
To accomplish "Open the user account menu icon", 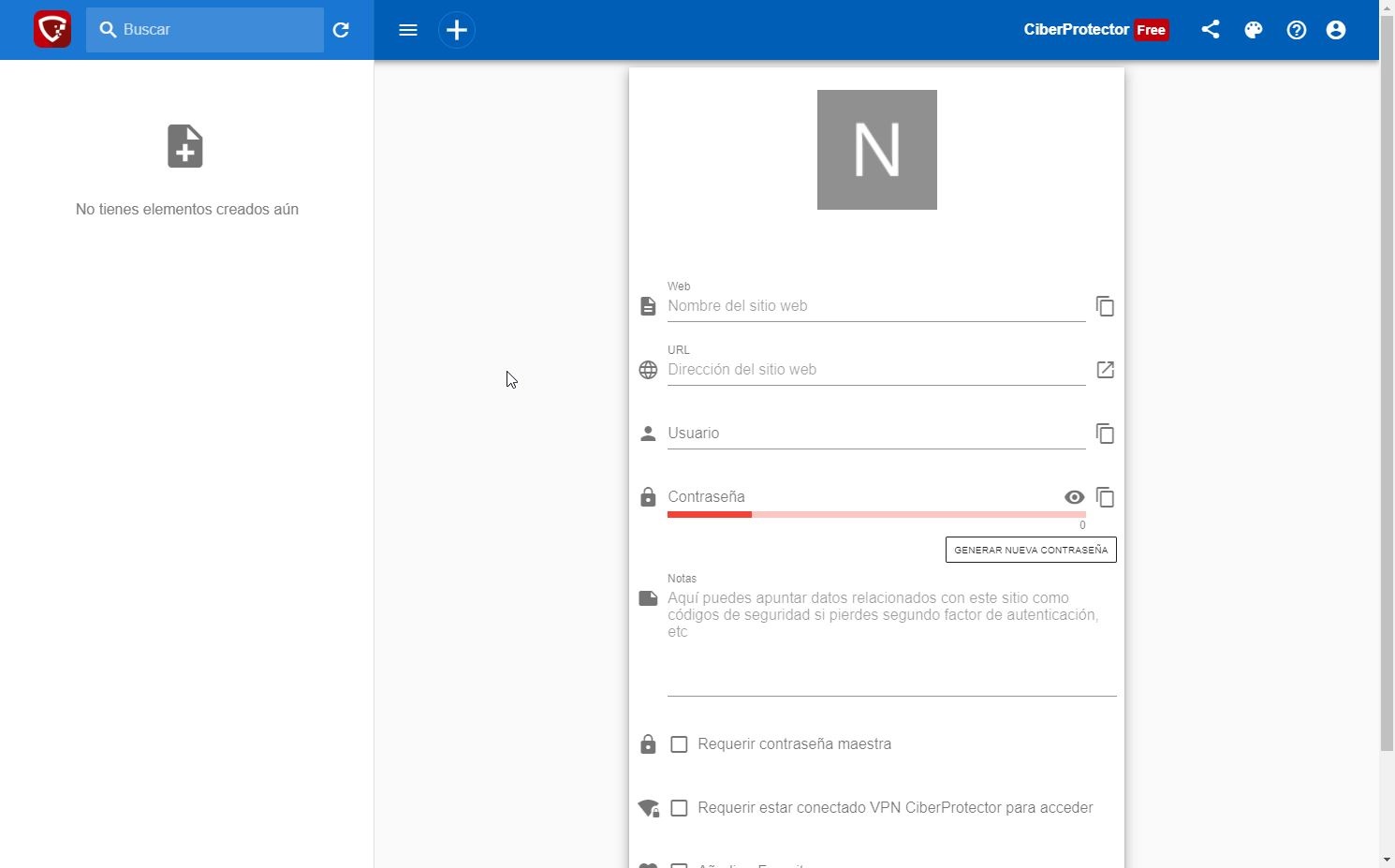I will (x=1336, y=30).
